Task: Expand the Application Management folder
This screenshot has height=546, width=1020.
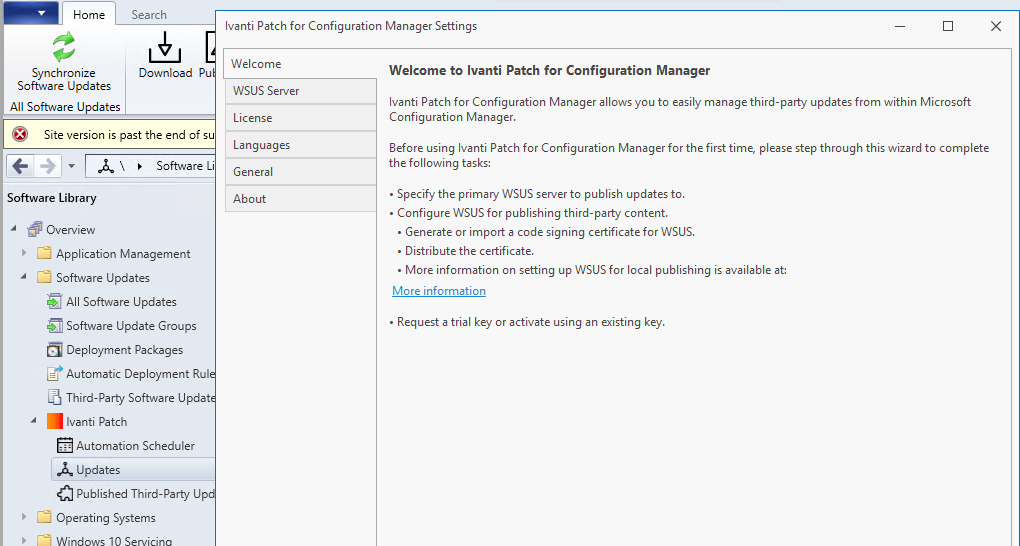Action: point(24,254)
